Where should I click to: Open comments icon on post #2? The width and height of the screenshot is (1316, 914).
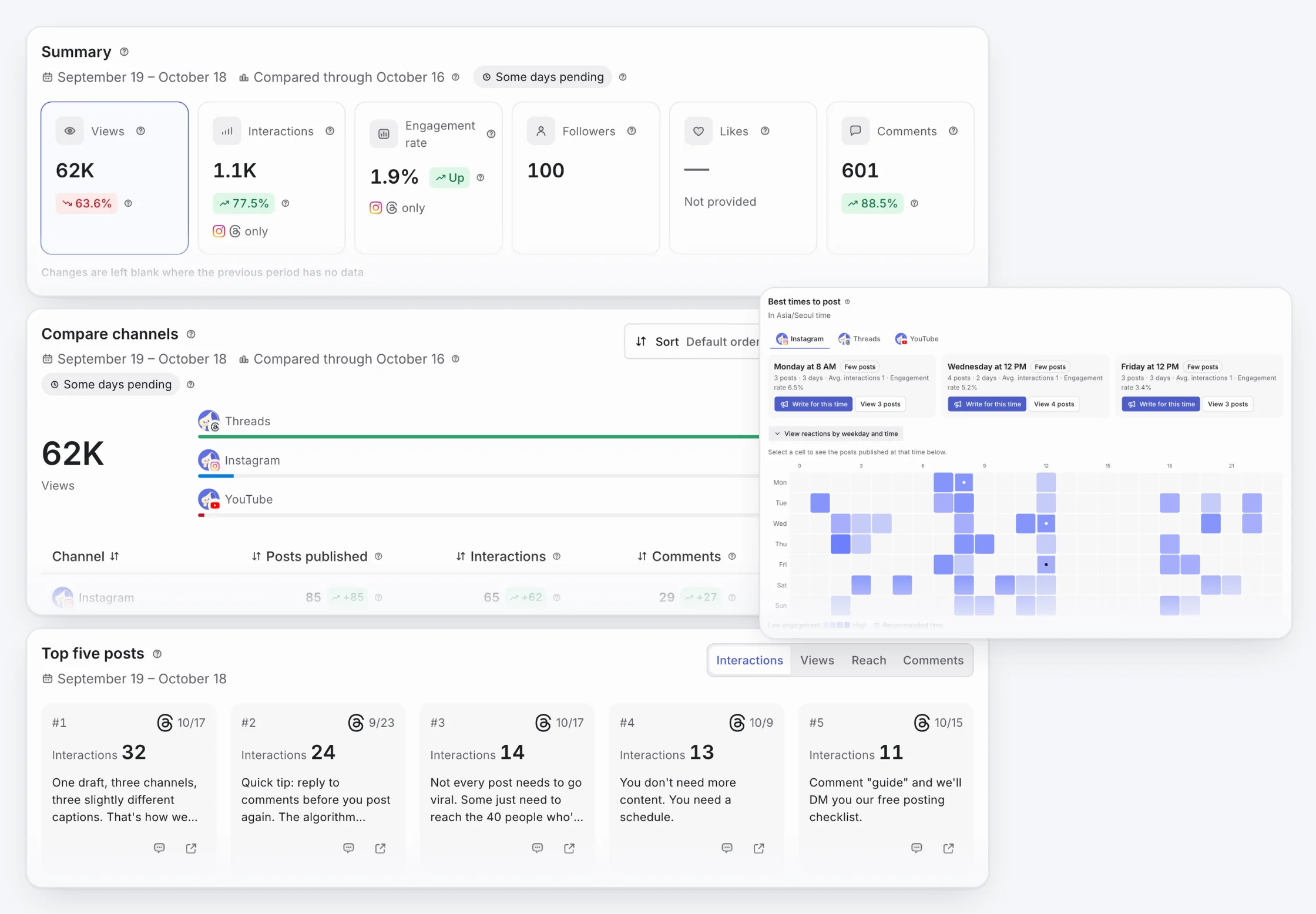point(348,848)
